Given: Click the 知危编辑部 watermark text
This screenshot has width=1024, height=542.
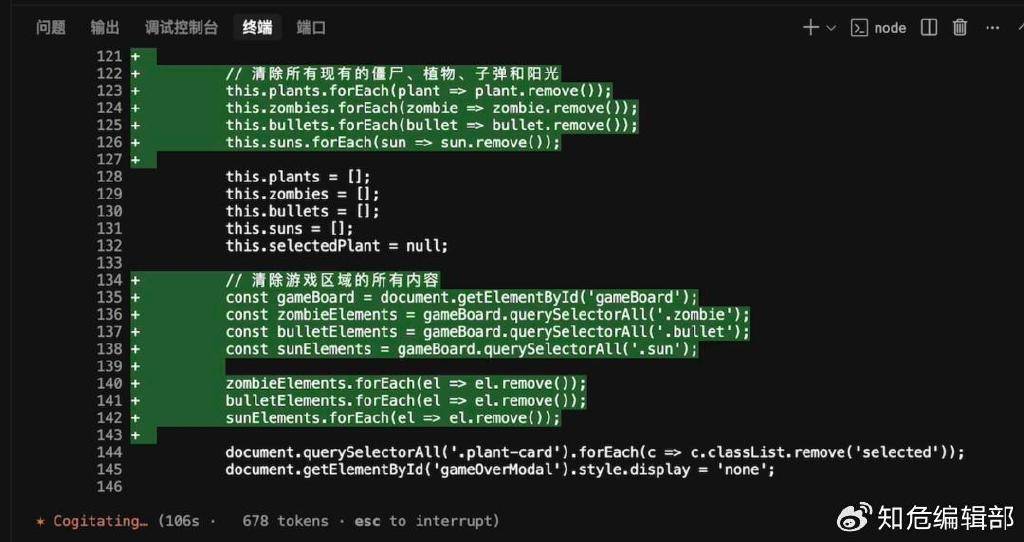Looking at the screenshot, I should coord(945,517).
